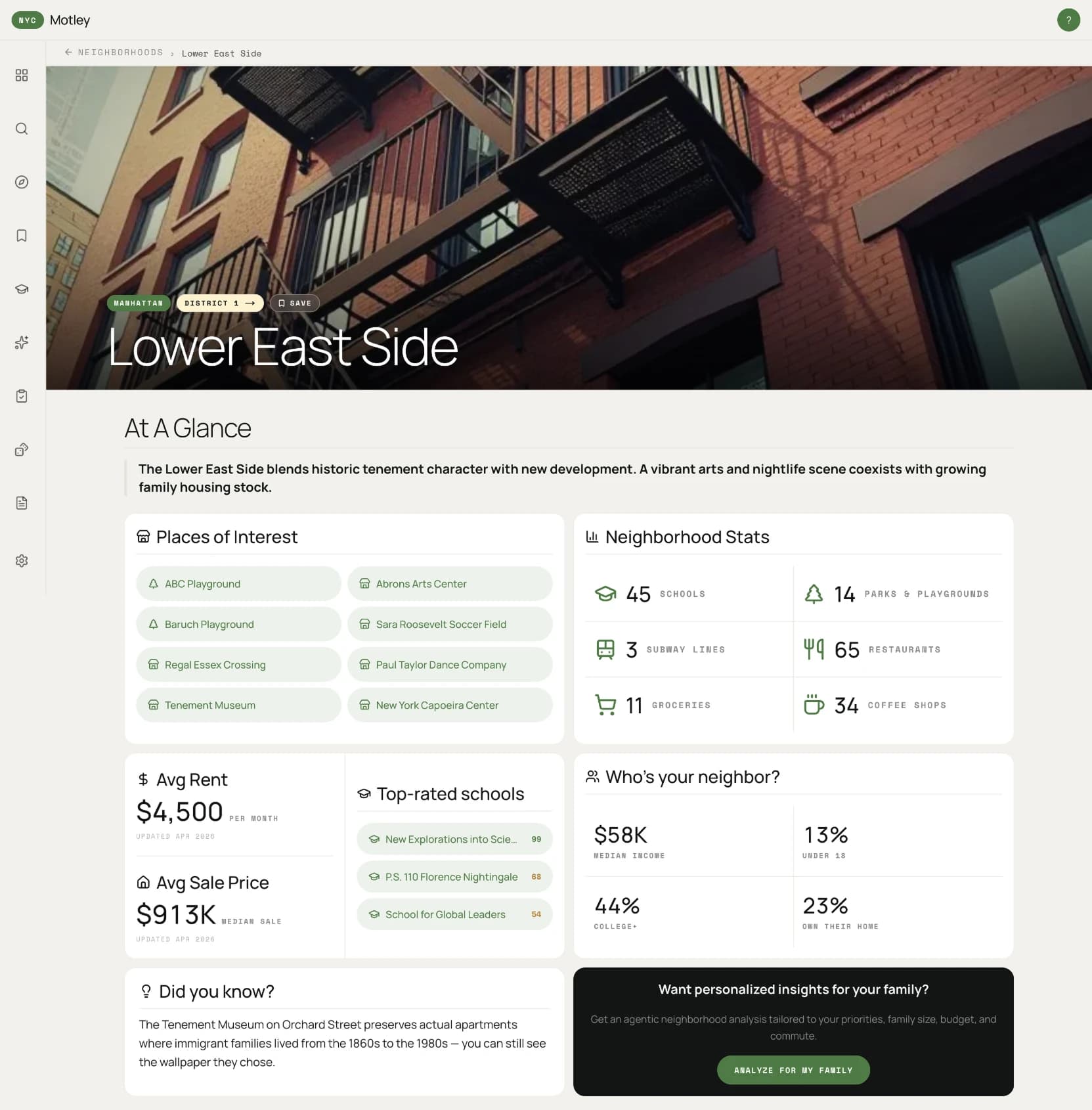Click the house icon beside Avg Sale Price
The height and width of the screenshot is (1110, 1092).
[143, 882]
